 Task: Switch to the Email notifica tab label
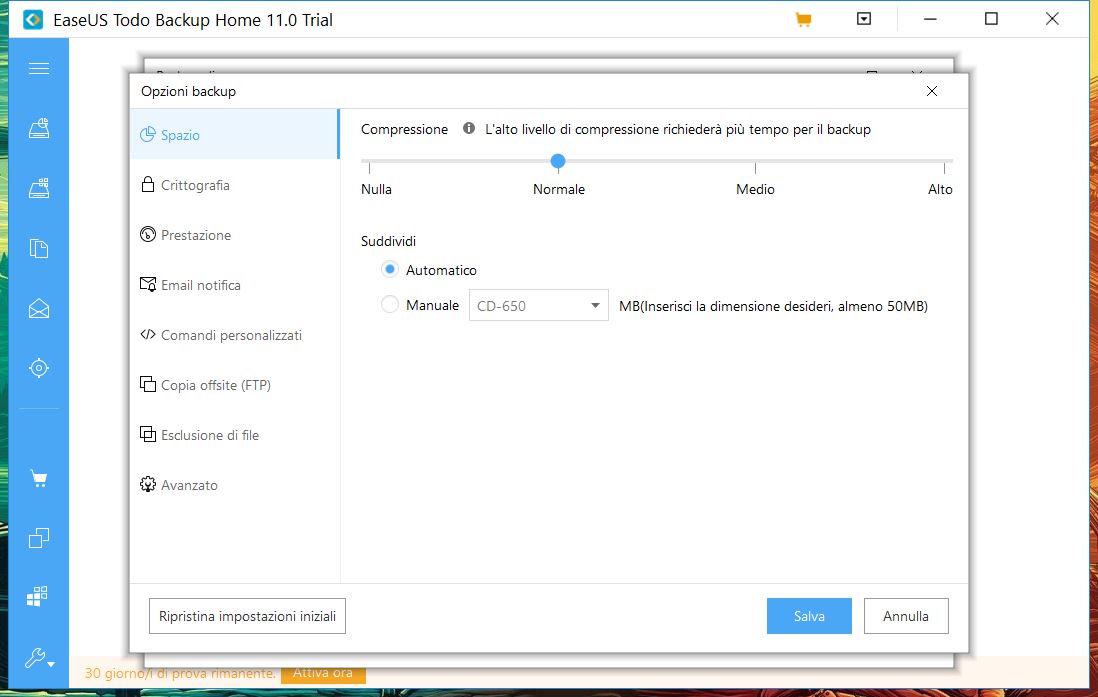[x=201, y=285]
